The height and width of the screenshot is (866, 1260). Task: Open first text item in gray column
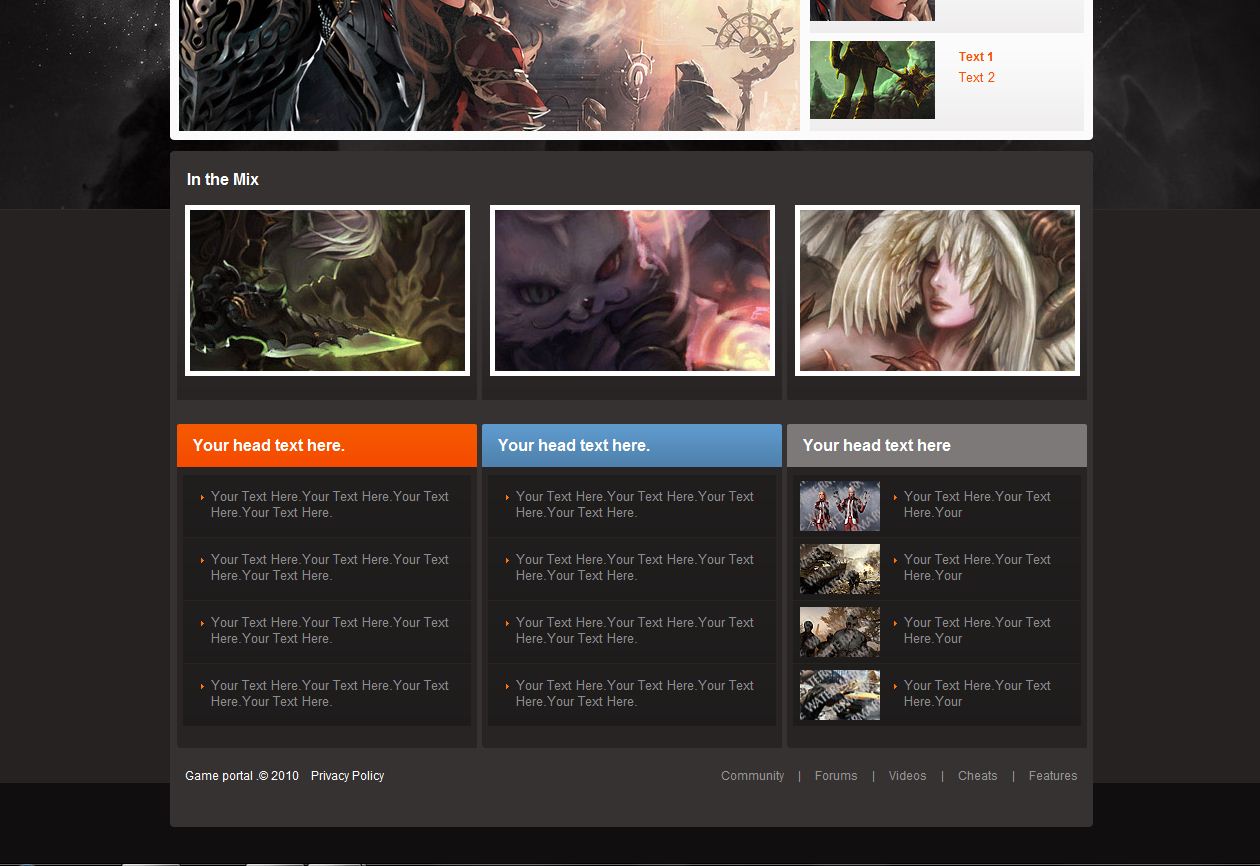click(x=977, y=504)
